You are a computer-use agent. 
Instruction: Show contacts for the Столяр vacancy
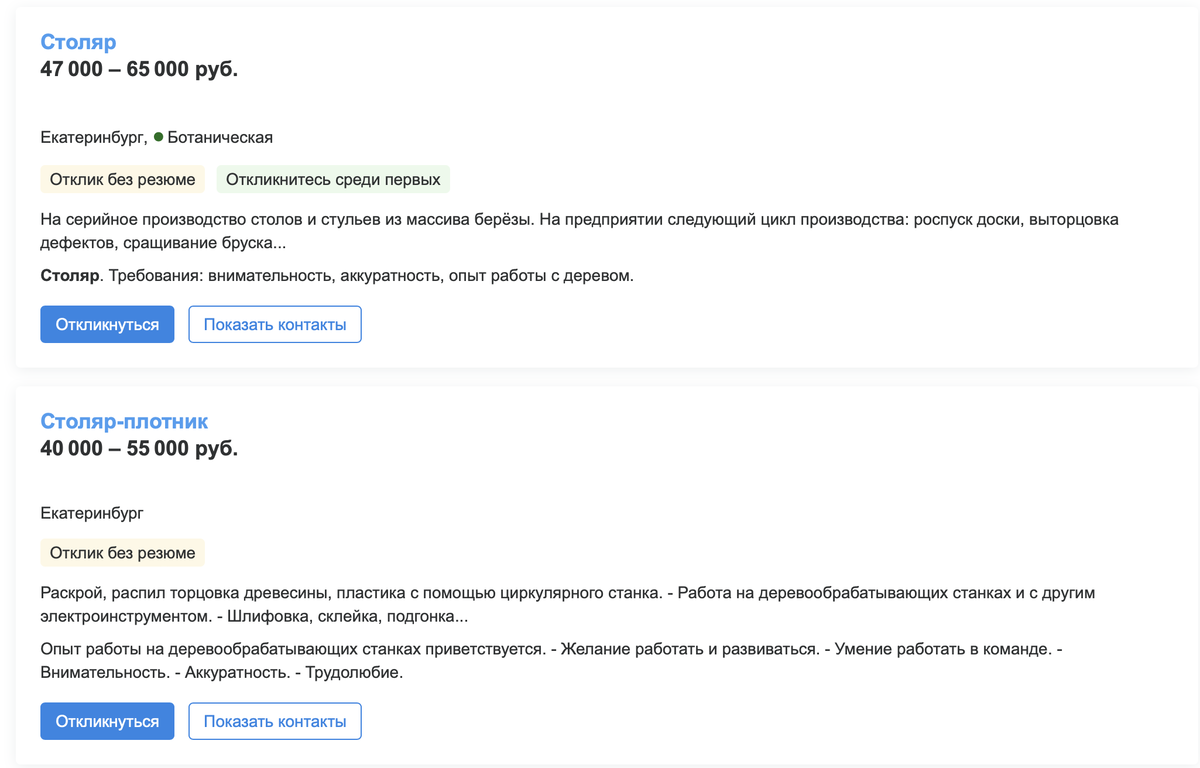click(x=274, y=323)
